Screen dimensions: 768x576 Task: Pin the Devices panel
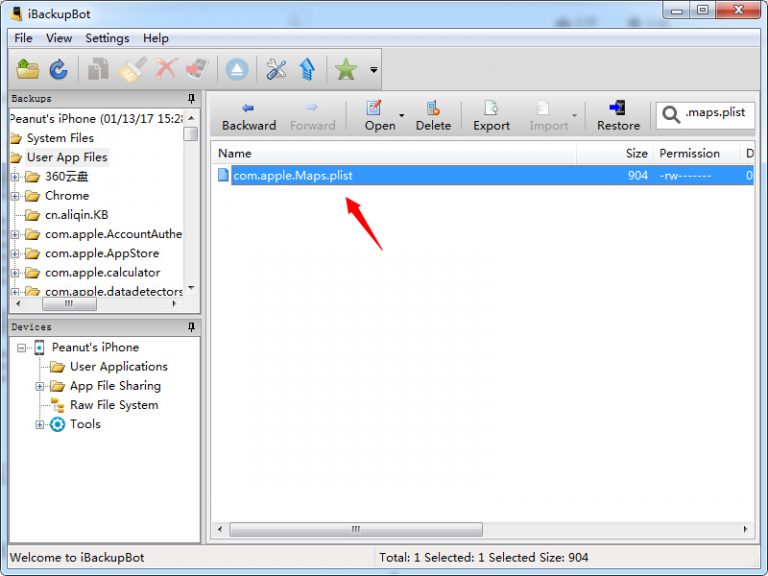coord(192,327)
